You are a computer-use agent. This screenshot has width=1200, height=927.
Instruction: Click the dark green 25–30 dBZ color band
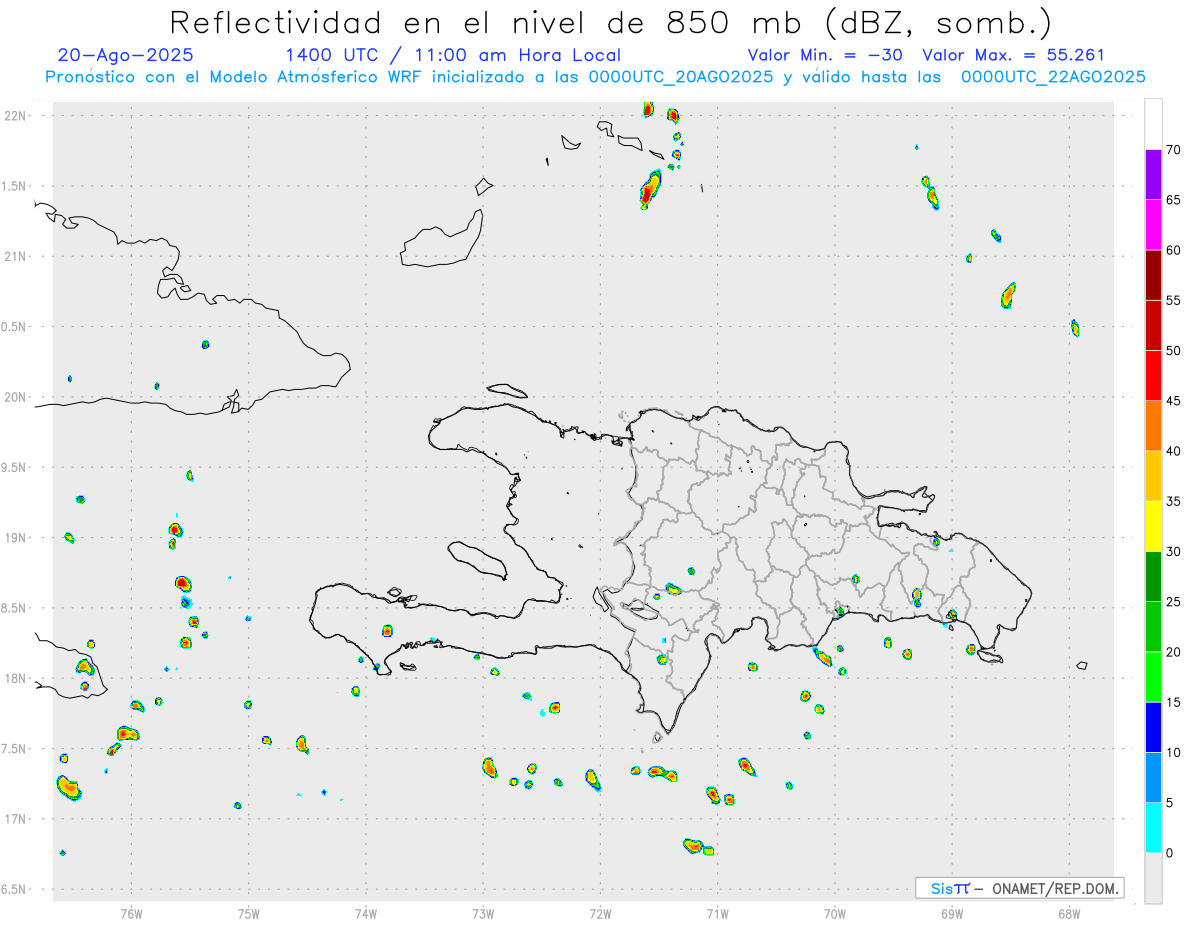pos(1153,577)
